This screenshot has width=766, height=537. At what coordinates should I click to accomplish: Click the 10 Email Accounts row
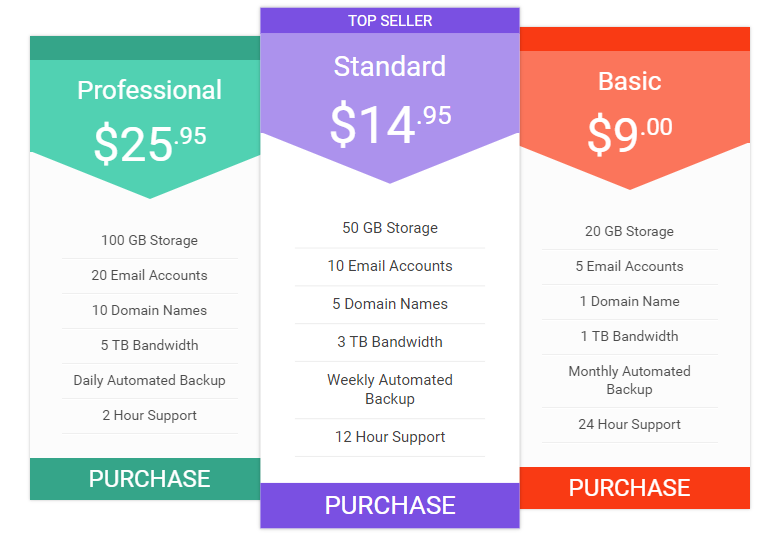[390, 266]
